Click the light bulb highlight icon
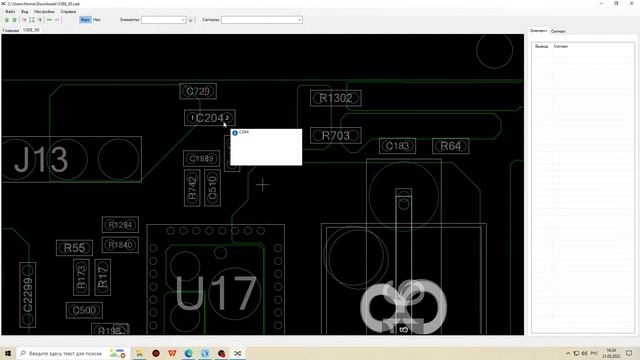This screenshot has height=360, width=640. coord(190,20)
